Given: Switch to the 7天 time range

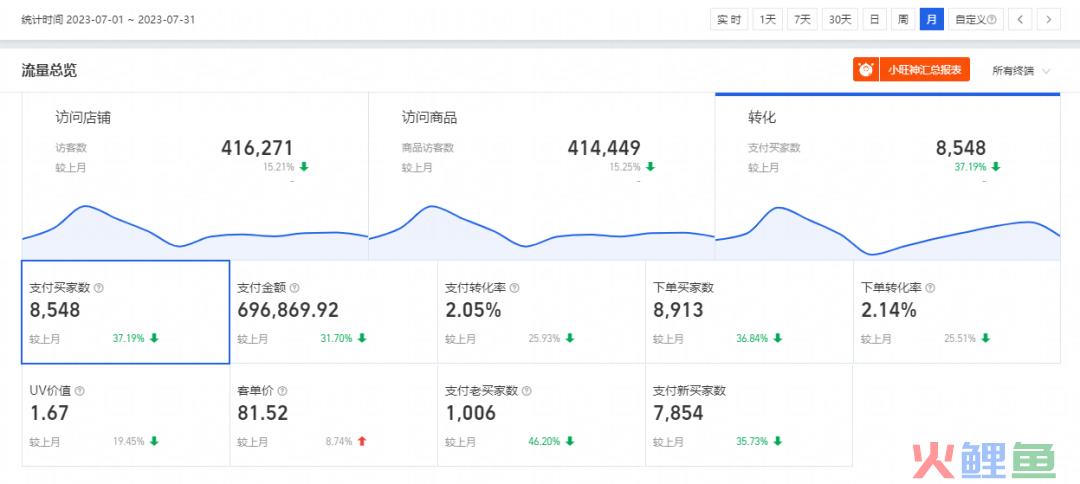Looking at the screenshot, I should pos(802,19).
